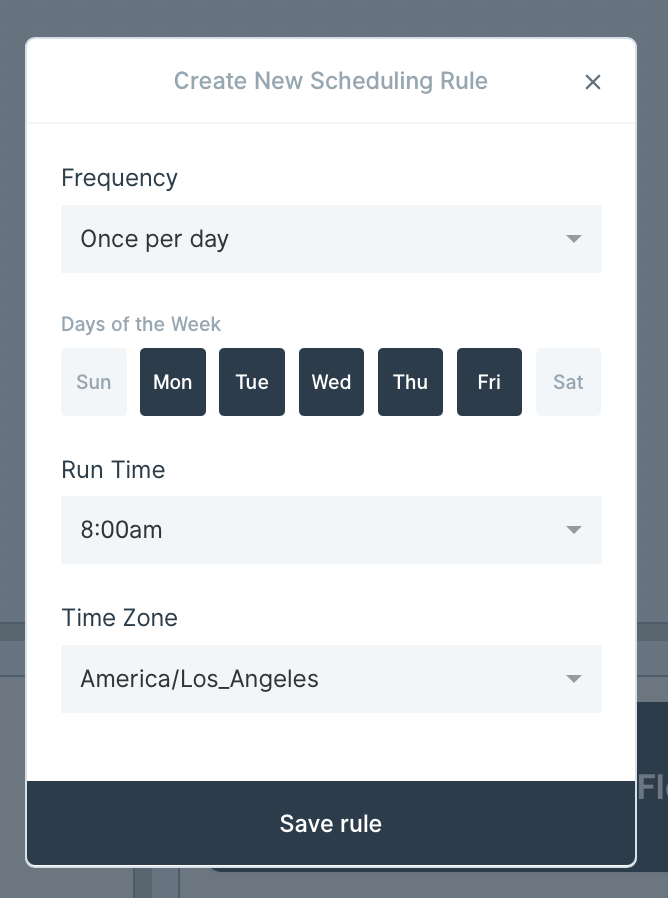Viewport: 668px width, 898px height.
Task: Close the Create New Scheduling Rule dialog
Action: point(593,82)
